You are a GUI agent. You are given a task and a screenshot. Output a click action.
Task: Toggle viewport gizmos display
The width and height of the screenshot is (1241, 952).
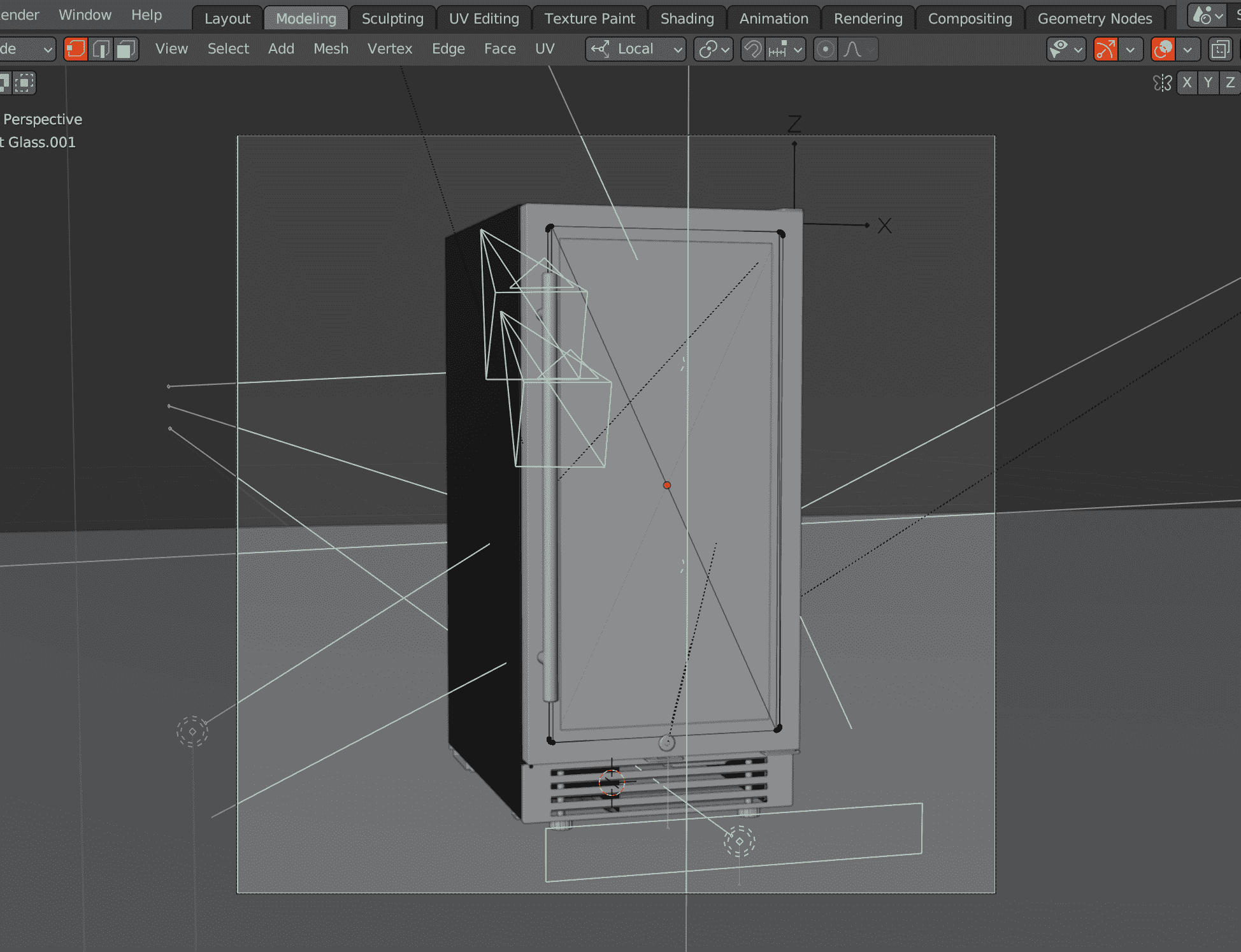click(x=1106, y=49)
